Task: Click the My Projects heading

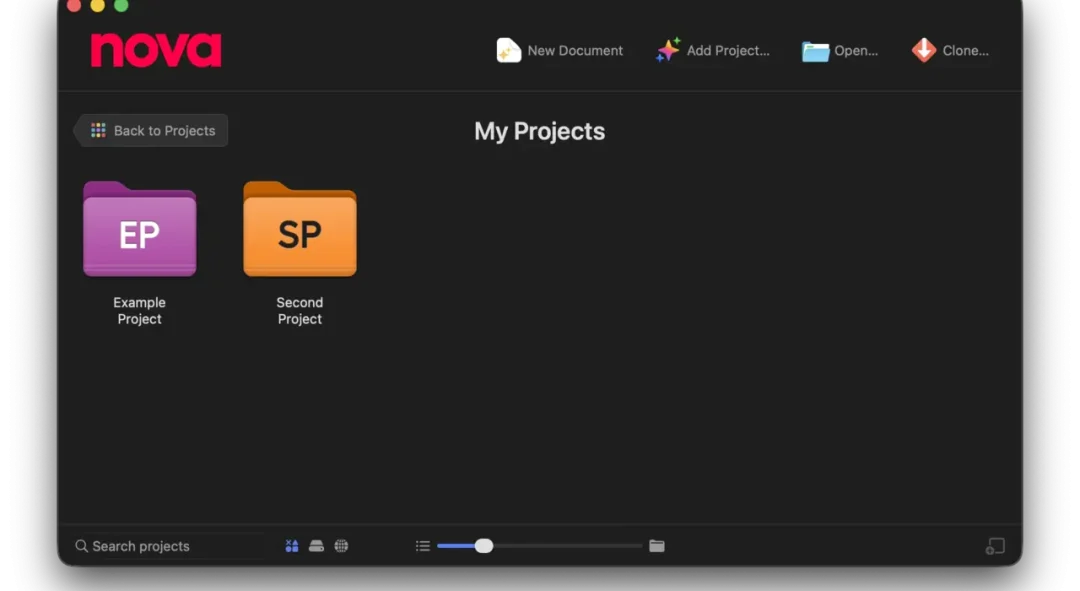Action: (539, 131)
